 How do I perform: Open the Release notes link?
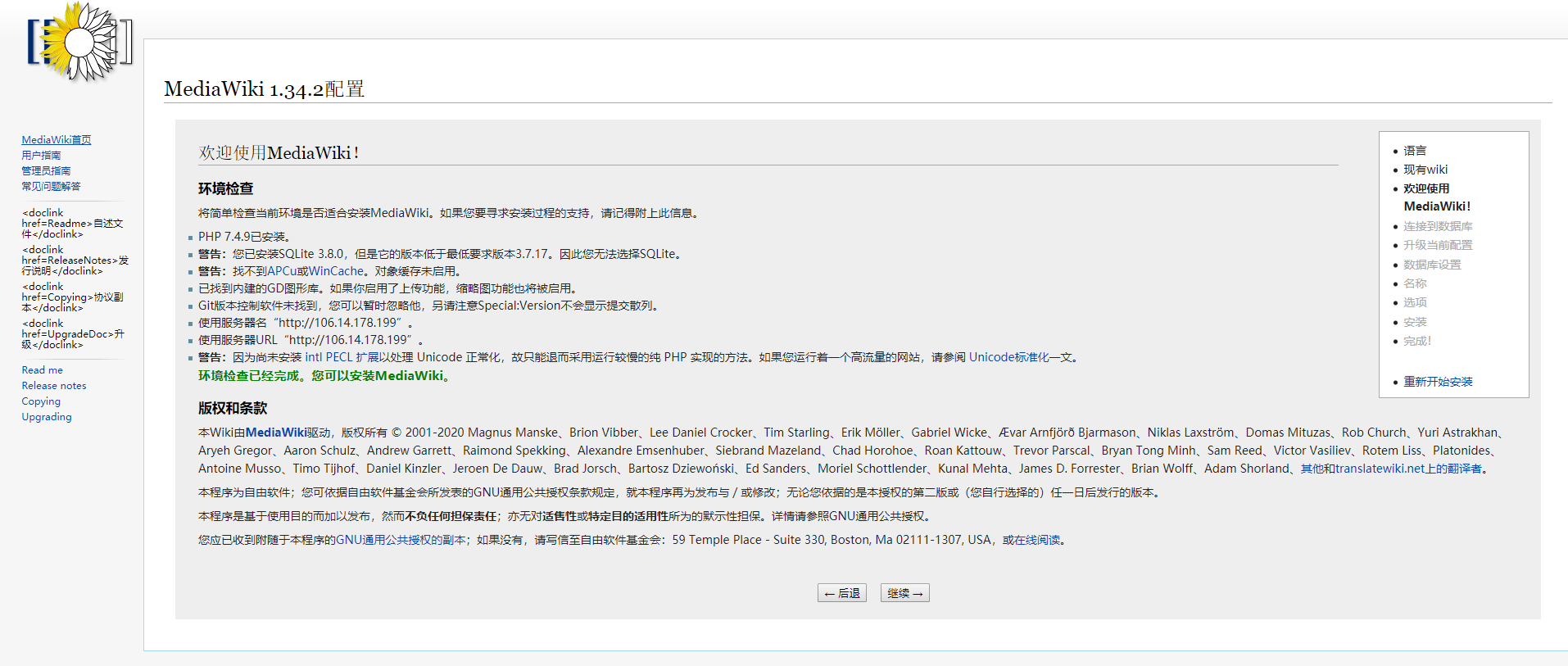(x=54, y=386)
